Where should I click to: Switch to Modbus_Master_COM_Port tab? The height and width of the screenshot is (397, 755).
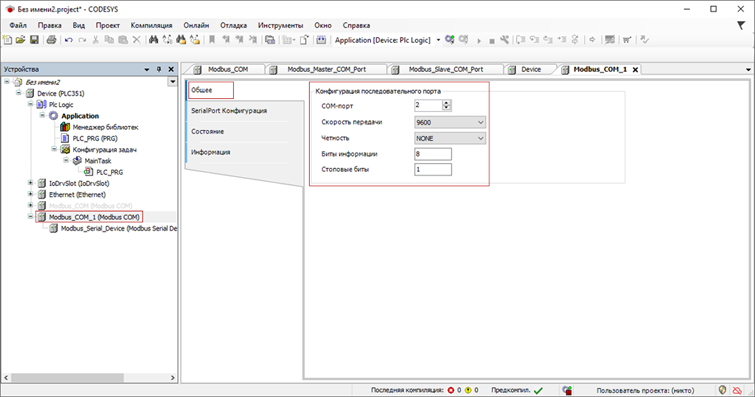point(326,69)
